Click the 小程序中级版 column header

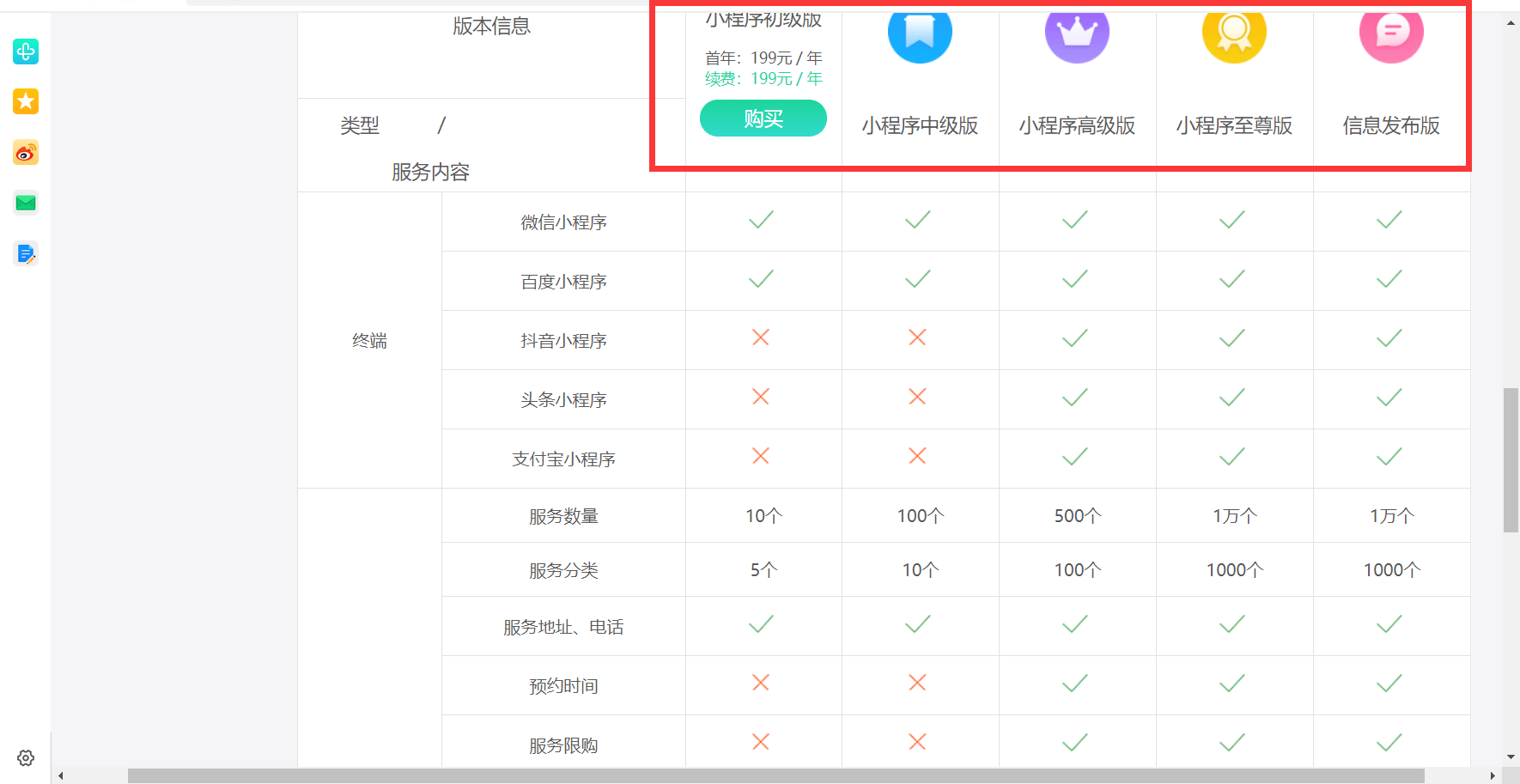(919, 125)
